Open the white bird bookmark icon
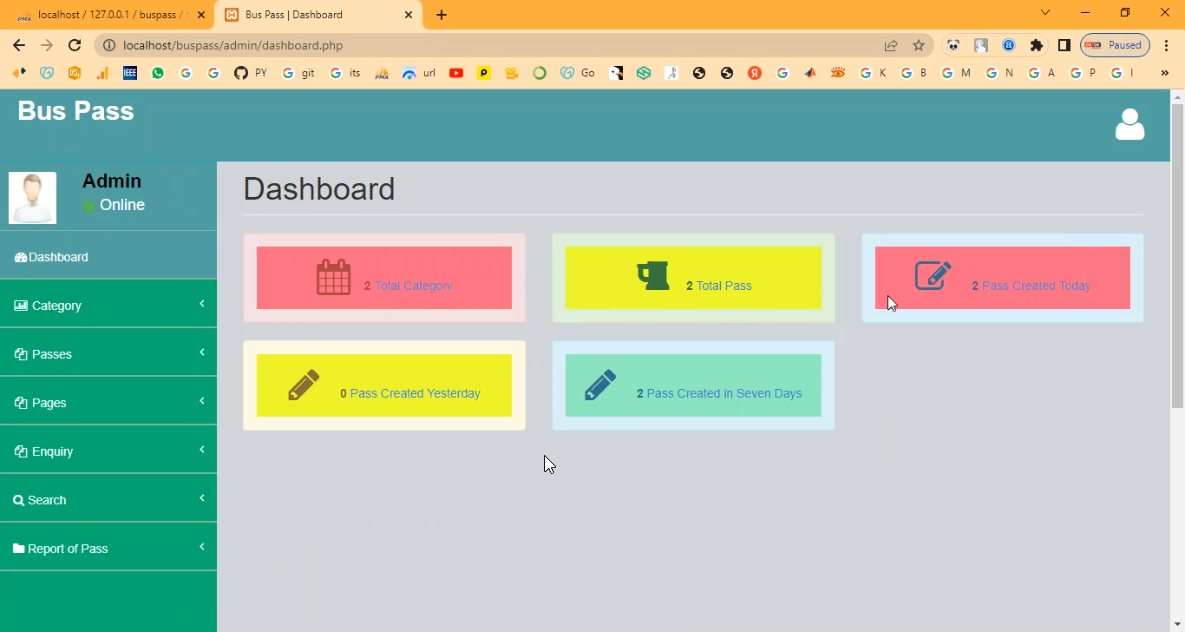Screen dimensions: 1185x632 (616, 73)
